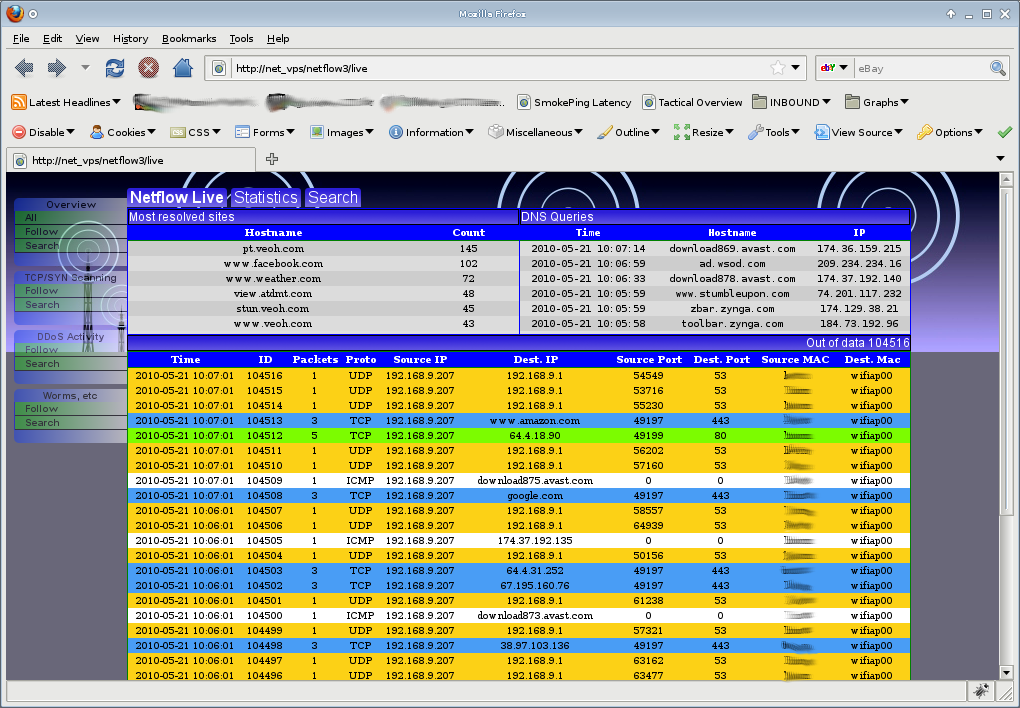This screenshot has height=708, width=1020.
Task: Click Search under Worms, etc
Action: [x=42, y=423]
